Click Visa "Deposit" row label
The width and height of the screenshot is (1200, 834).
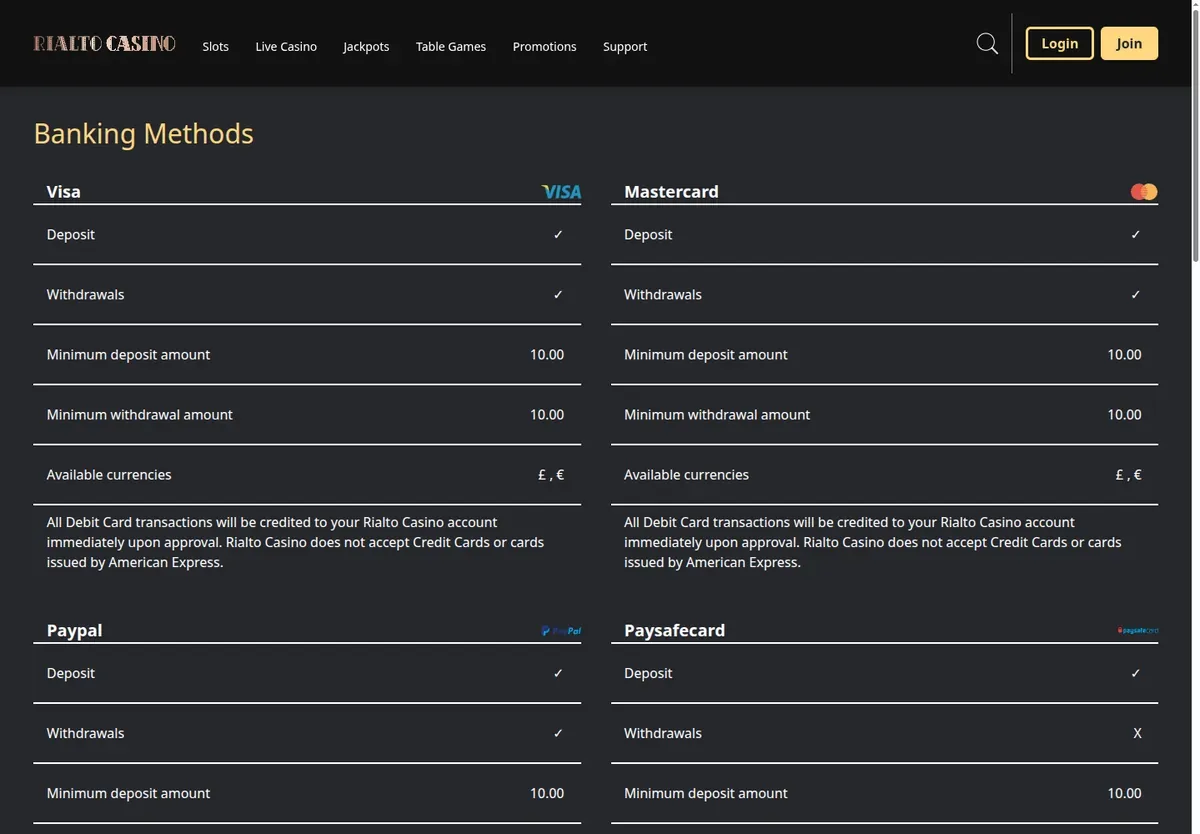coord(71,234)
